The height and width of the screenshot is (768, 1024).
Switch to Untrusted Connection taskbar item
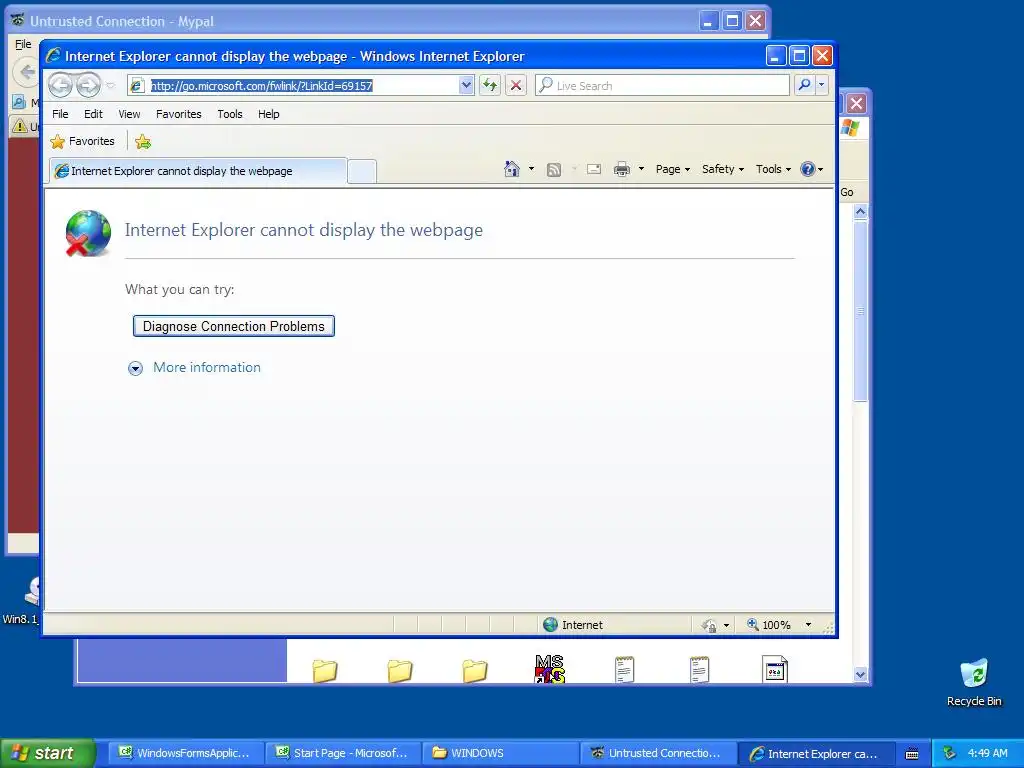[x=658, y=753]
